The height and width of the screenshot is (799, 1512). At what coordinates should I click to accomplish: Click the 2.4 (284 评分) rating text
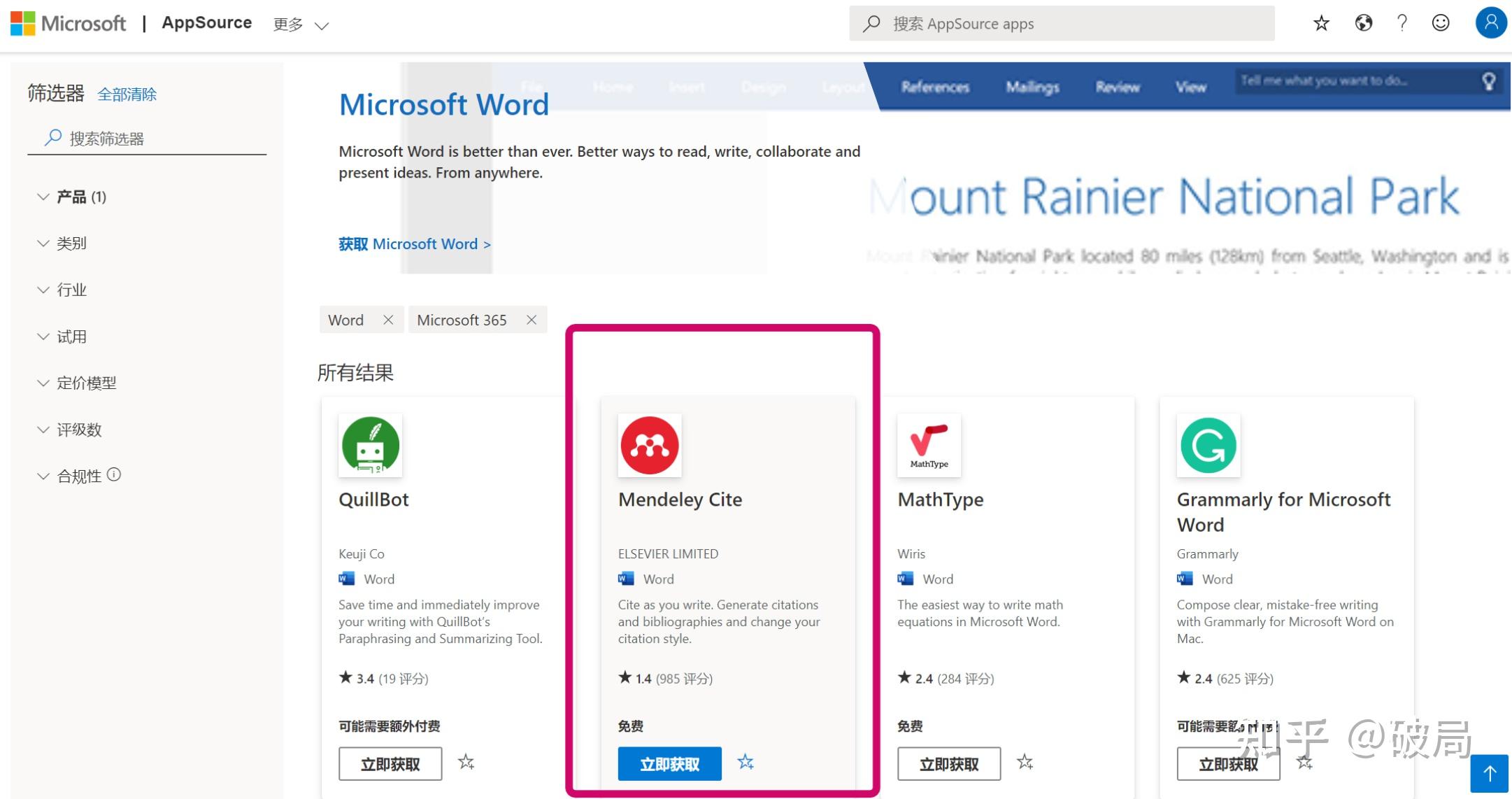point(946,678)
